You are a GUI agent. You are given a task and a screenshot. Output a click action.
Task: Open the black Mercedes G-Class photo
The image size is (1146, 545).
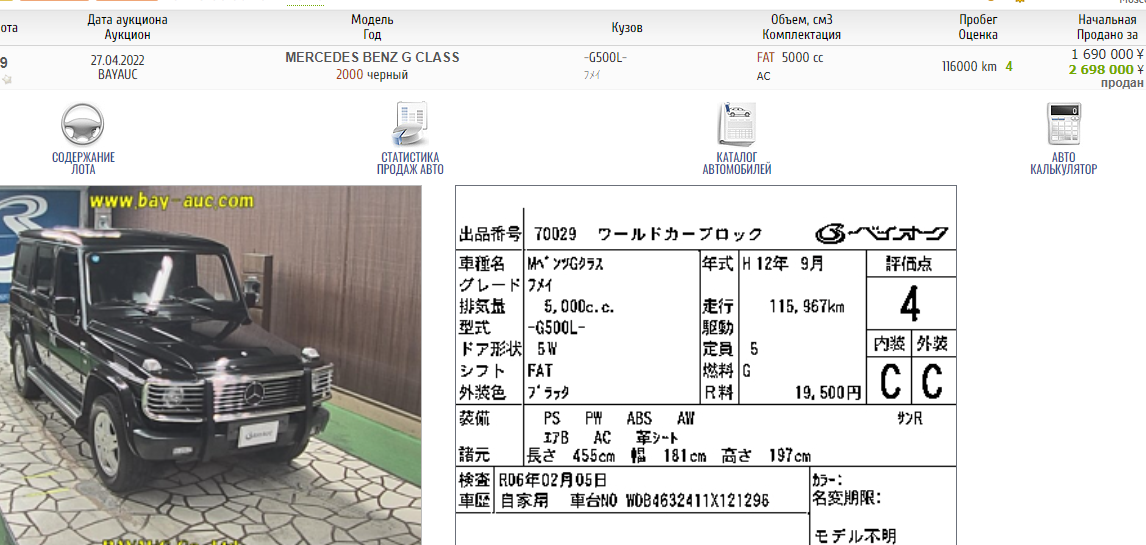coord(210,365)
